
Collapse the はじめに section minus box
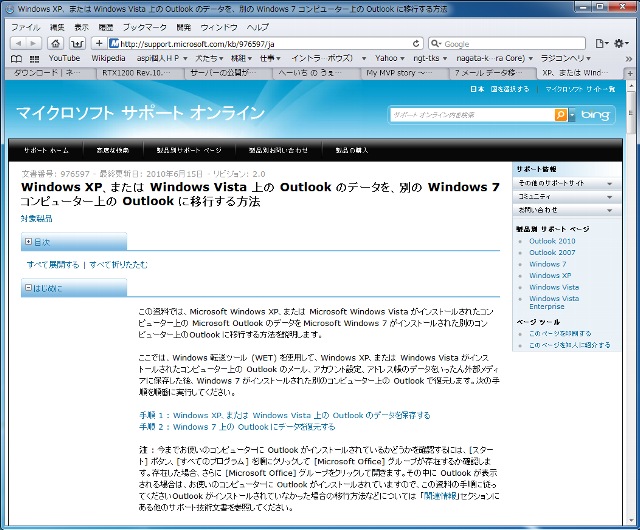pyautogui.click(x=28, y=287)
